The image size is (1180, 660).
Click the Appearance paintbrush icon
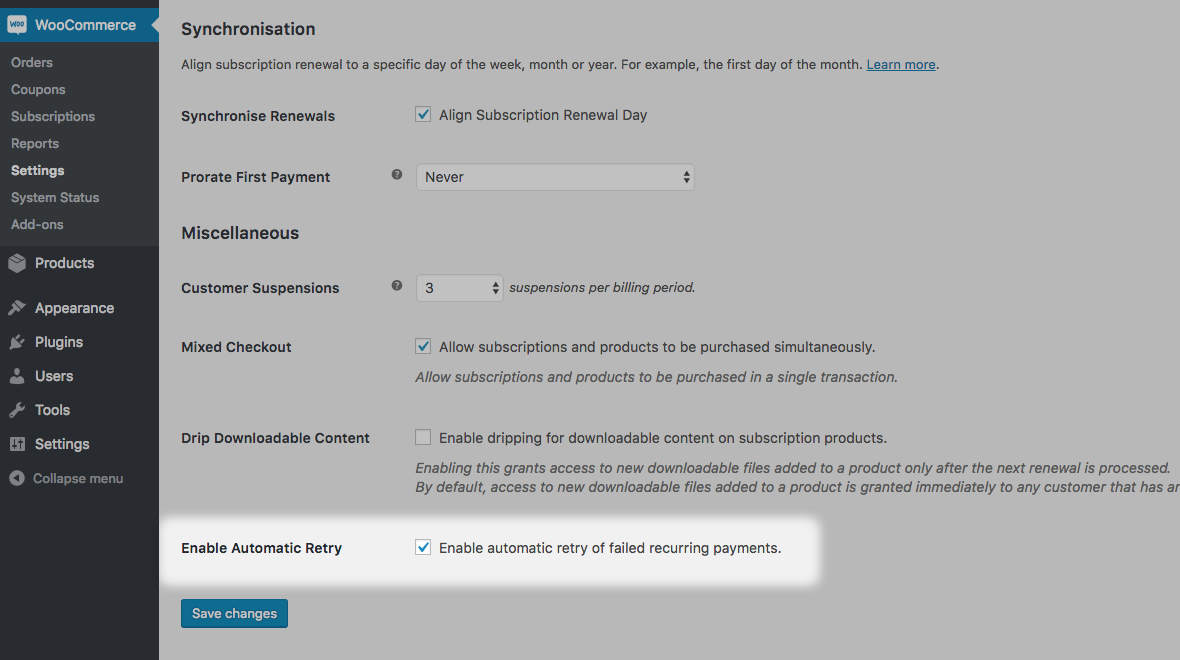point(17,308)
